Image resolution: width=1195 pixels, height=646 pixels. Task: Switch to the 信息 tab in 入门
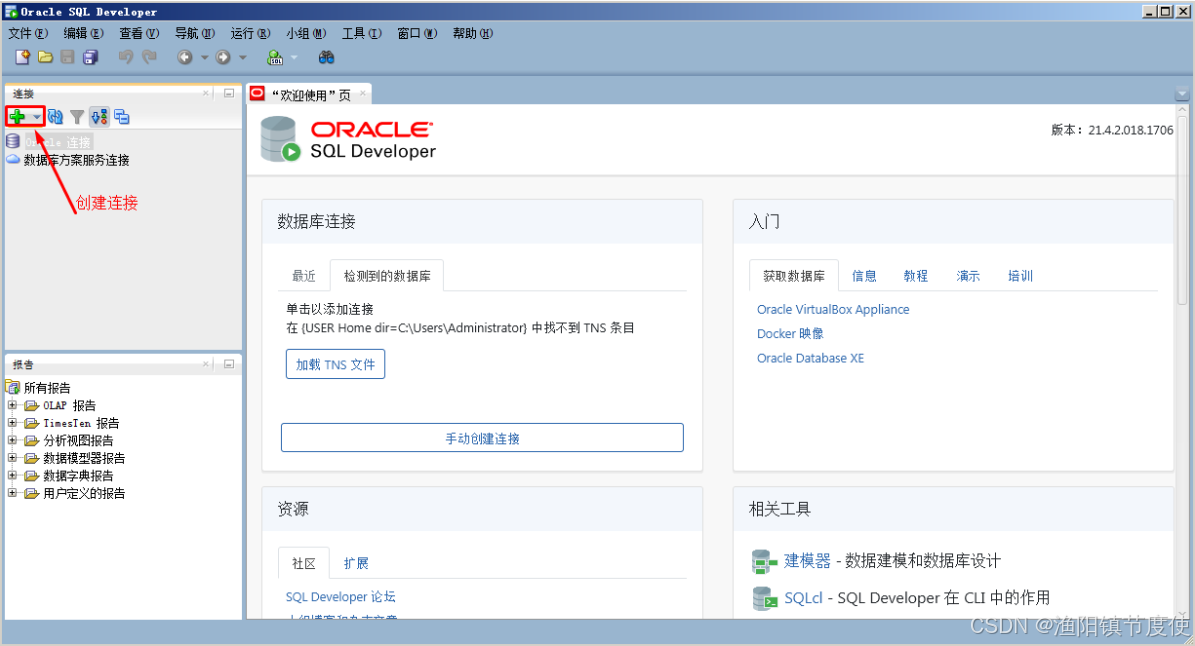[863, 276]
